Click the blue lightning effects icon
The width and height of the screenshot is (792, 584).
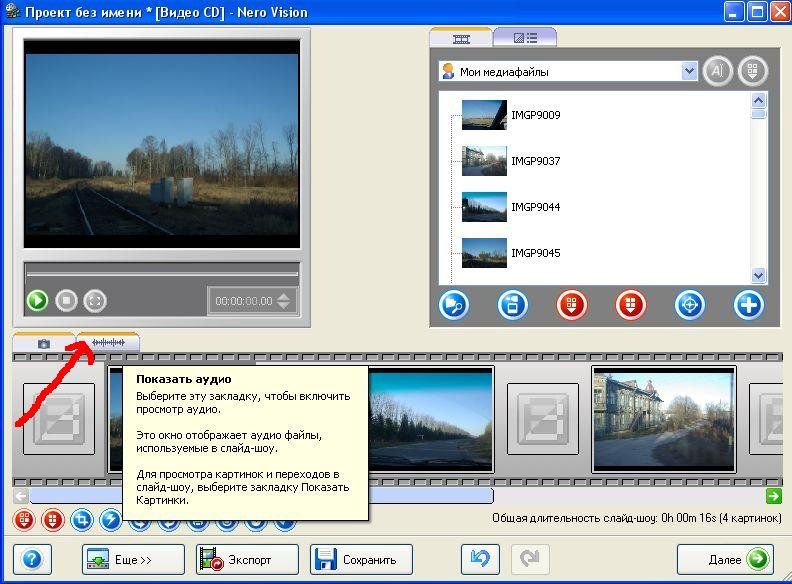110,520
